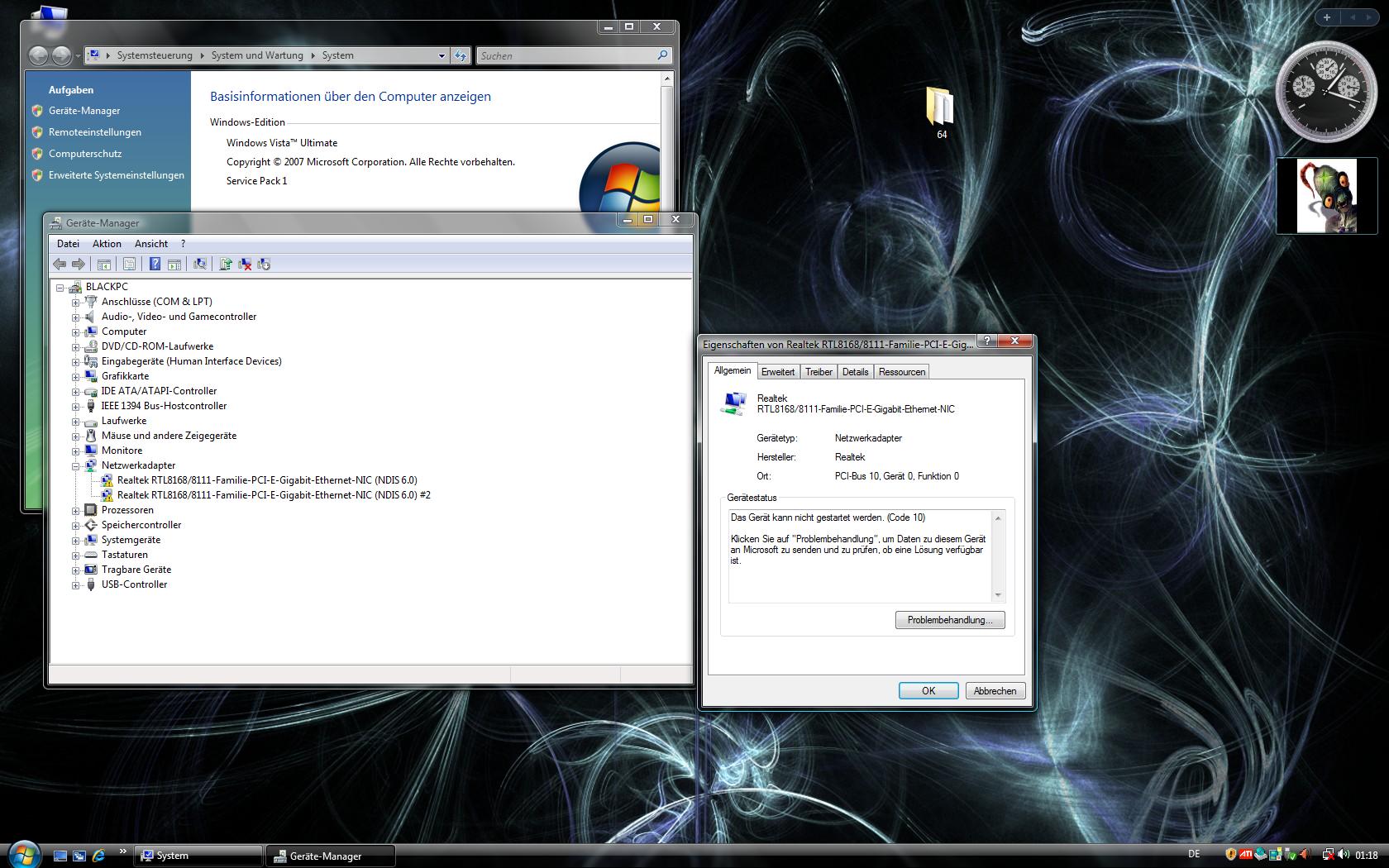Scan for hardware changes via toolbar icon
1389x868 pixels.
coord(200,265)
